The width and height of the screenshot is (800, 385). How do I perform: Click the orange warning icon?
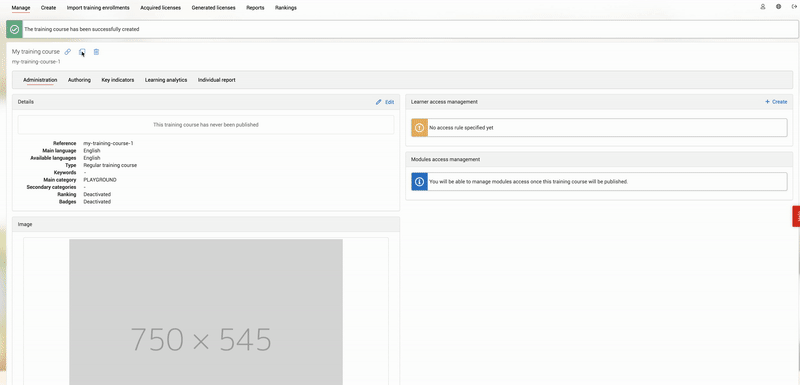coord(419,128)
